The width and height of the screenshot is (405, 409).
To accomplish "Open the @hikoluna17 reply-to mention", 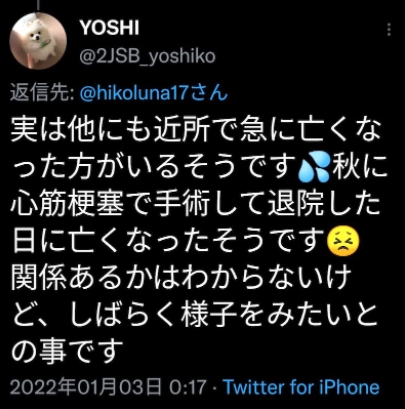I will [x=154, y=93].
